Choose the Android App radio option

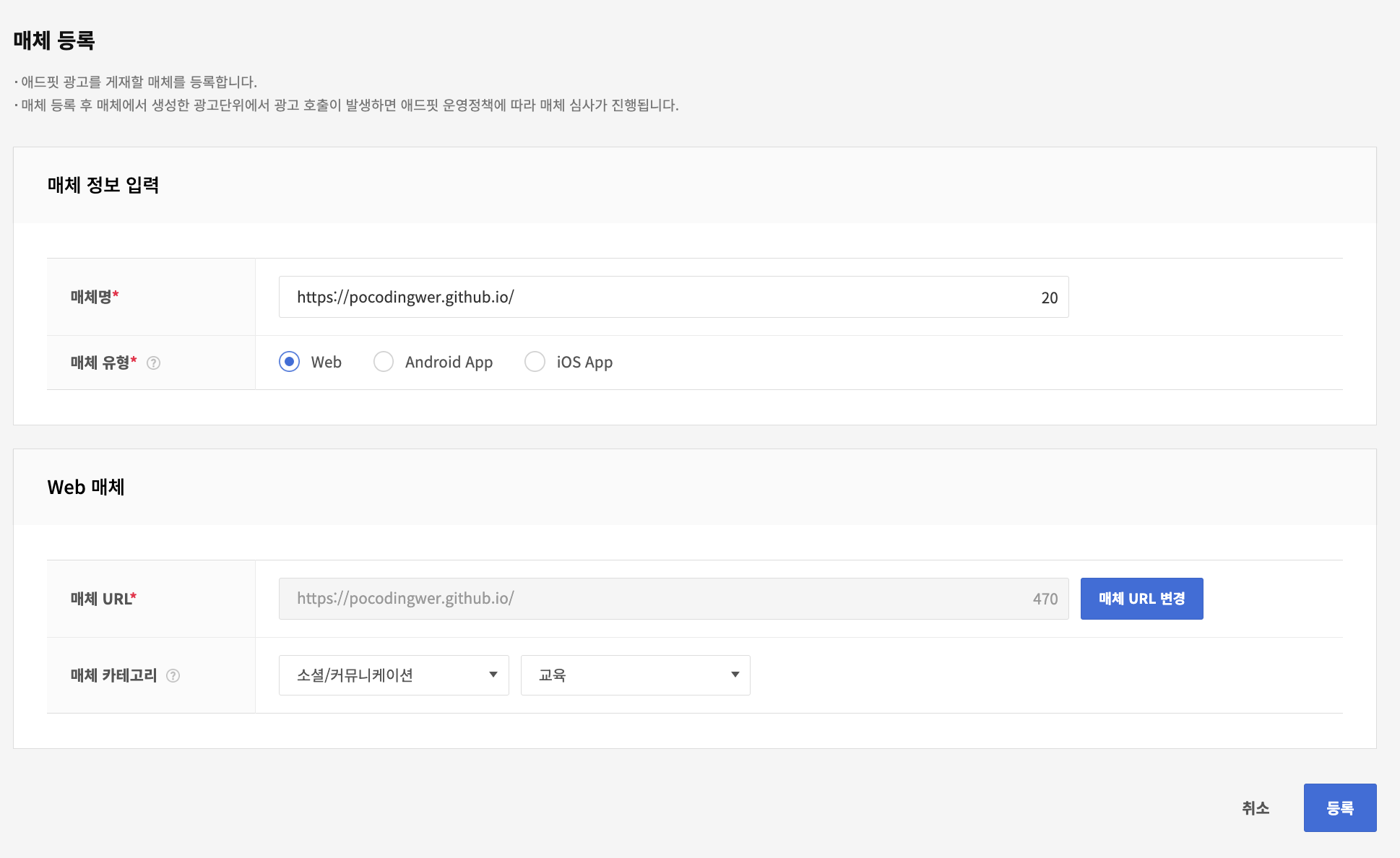pyautogui.click(x=384, y=362)
